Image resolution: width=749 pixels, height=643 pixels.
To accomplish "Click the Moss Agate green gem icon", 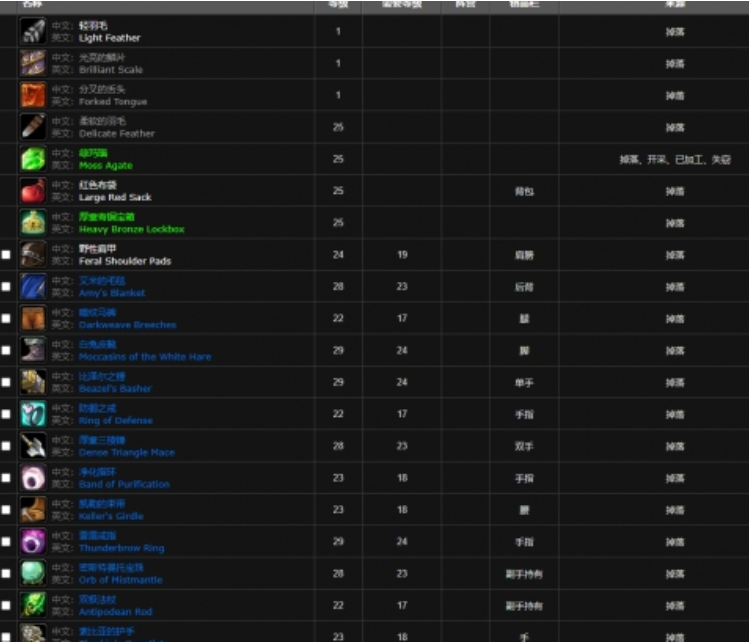I will coord(33,159).
